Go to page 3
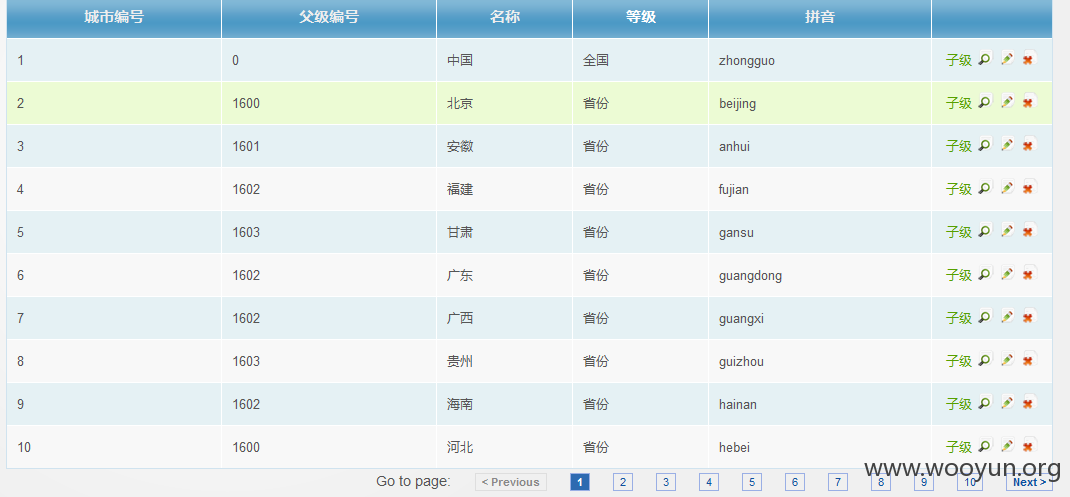Viewport: 1070px width, 497px height. [x=665, y=482]
